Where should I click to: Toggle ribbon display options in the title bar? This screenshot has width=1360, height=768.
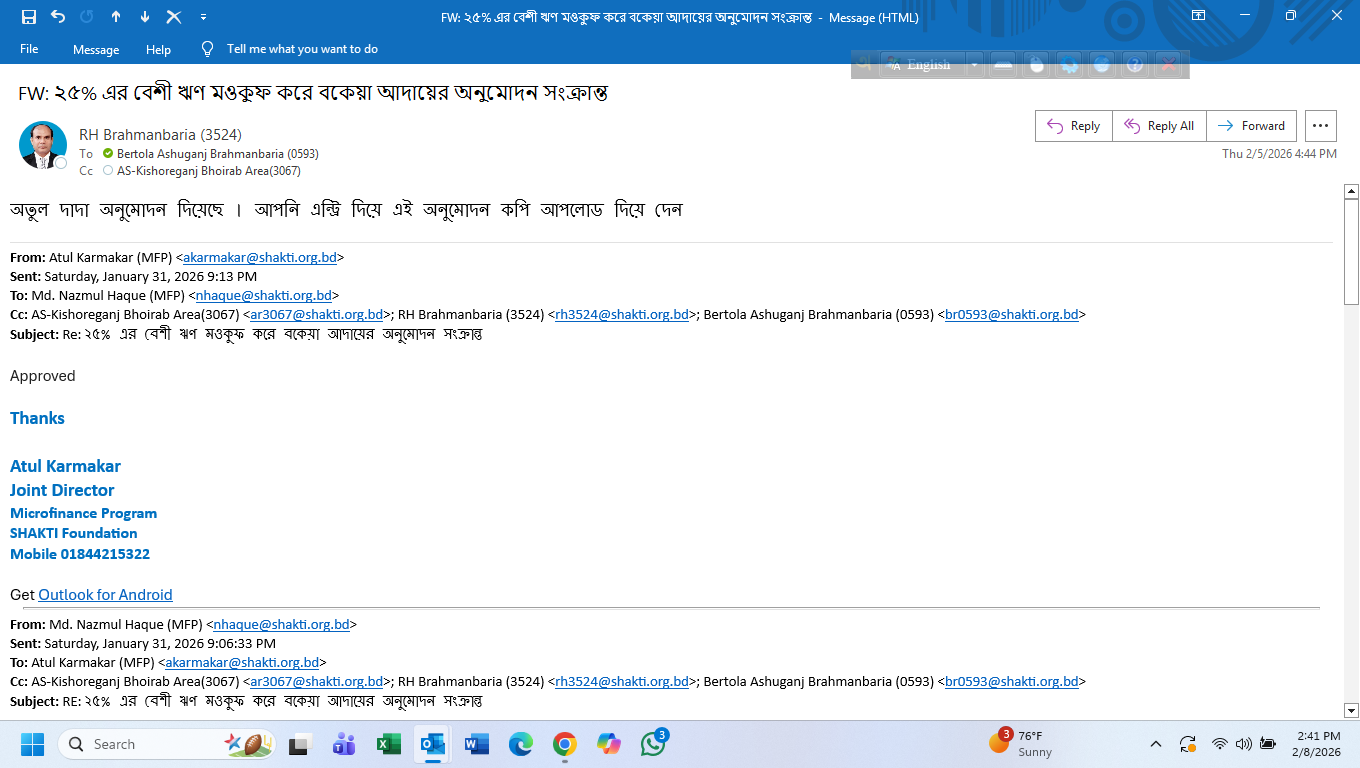pos(1198,16)
